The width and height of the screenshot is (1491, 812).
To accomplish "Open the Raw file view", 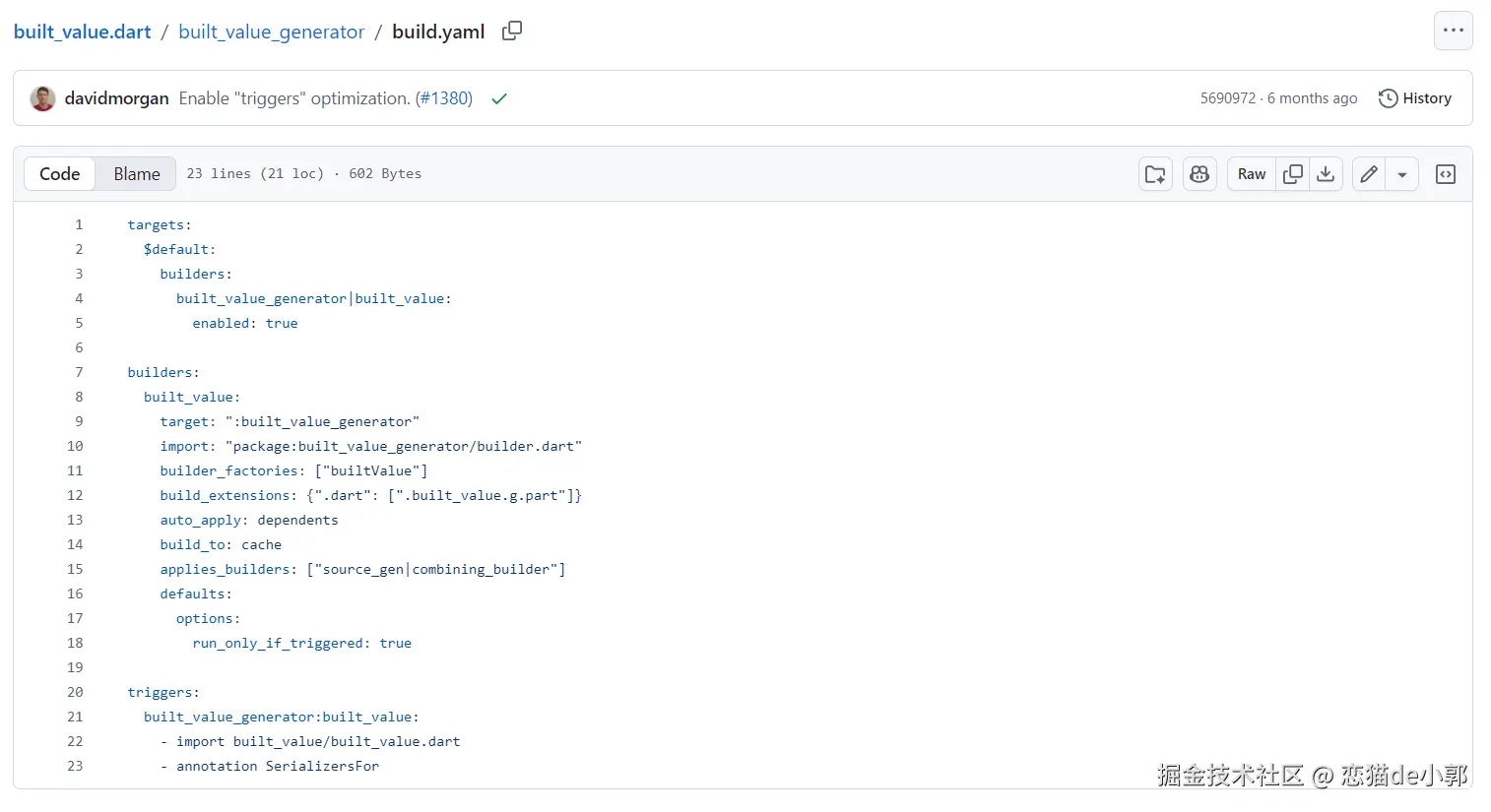I will coord(1252,174).
